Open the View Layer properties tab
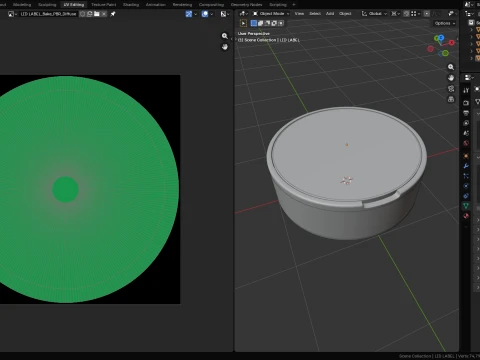 pyautogui.click(x=466, y=123)
